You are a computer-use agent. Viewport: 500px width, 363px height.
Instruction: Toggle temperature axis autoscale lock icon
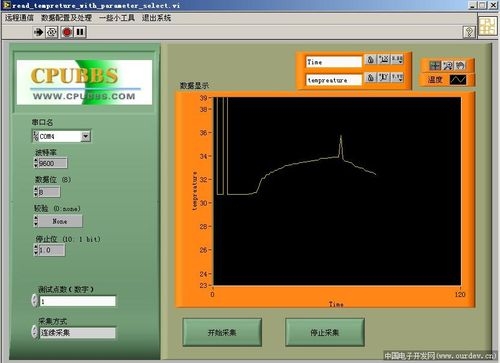click(370, 78)
